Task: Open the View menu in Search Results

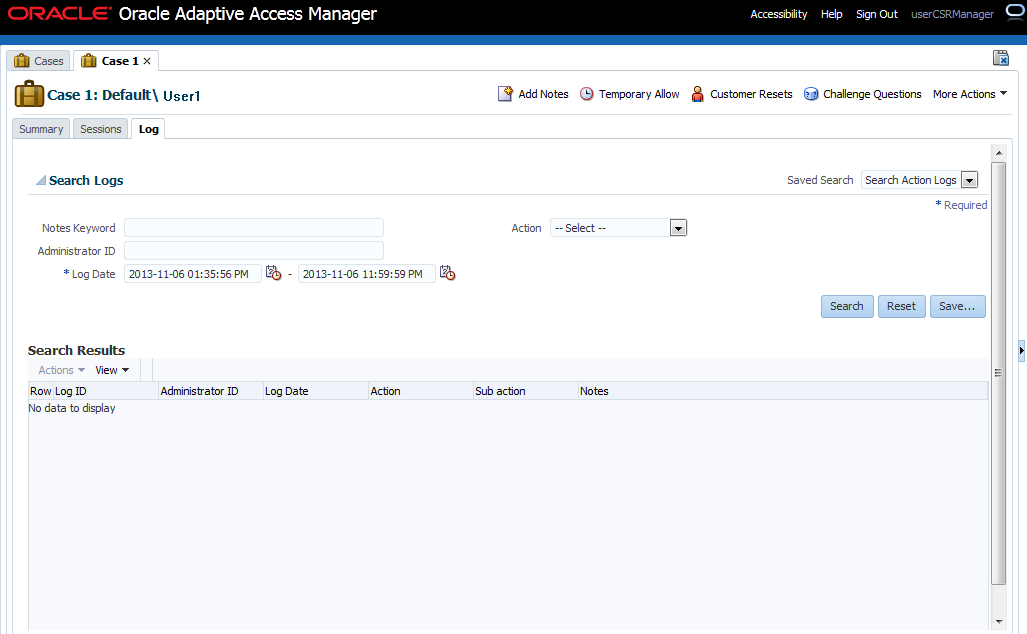Action: tap(112, 370)
